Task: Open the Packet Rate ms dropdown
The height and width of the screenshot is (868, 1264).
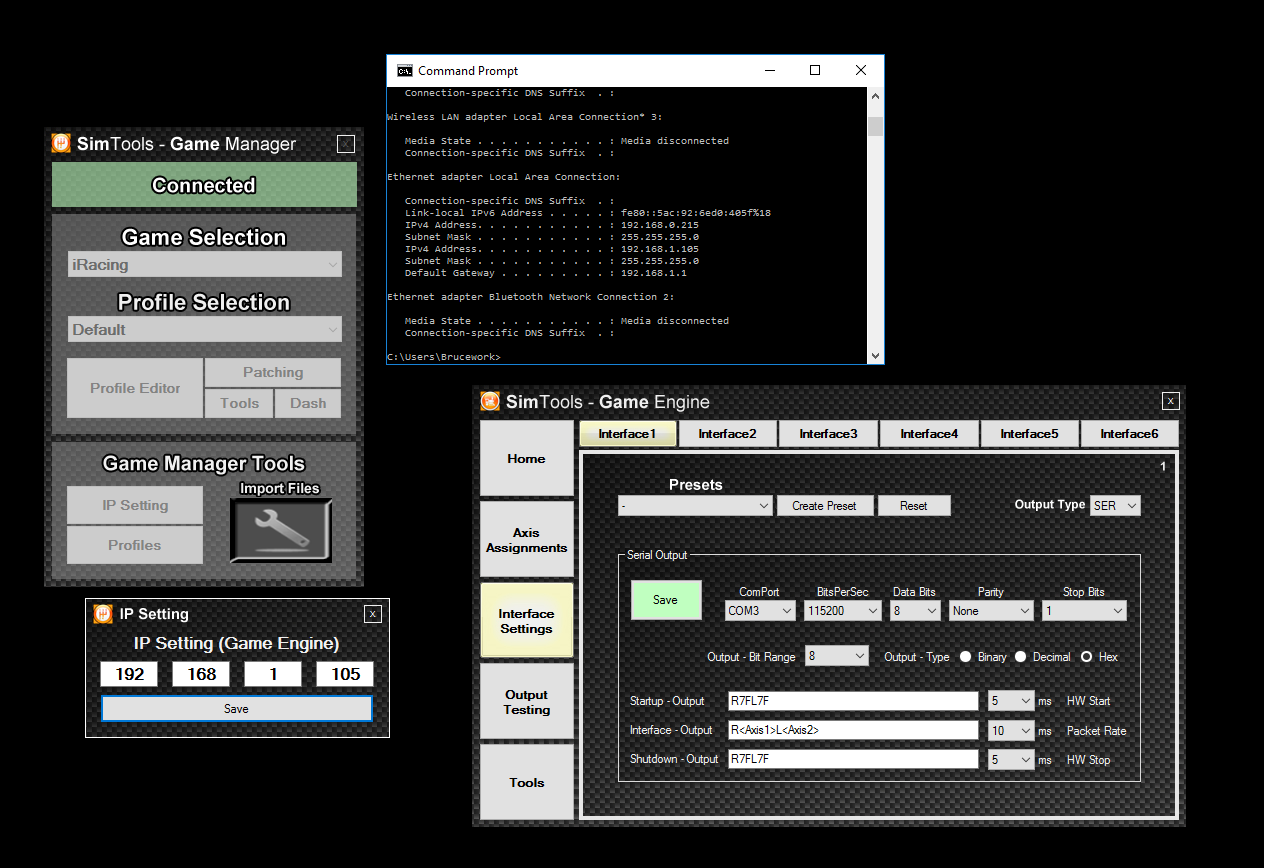Action: [1010, 731]
